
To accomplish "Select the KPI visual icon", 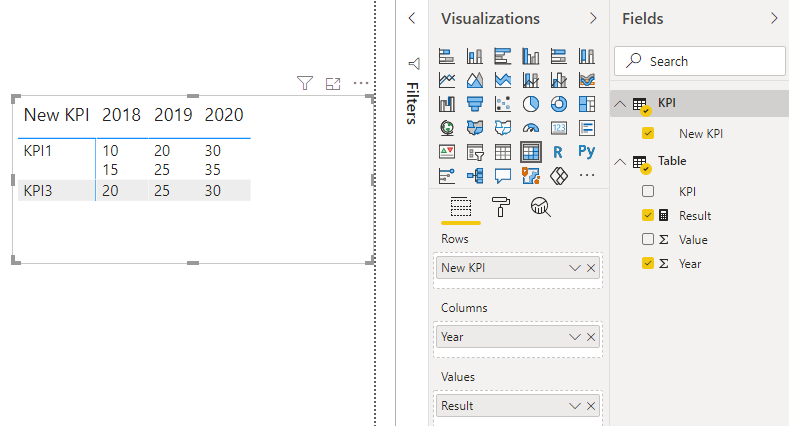I will pos(447,152).
